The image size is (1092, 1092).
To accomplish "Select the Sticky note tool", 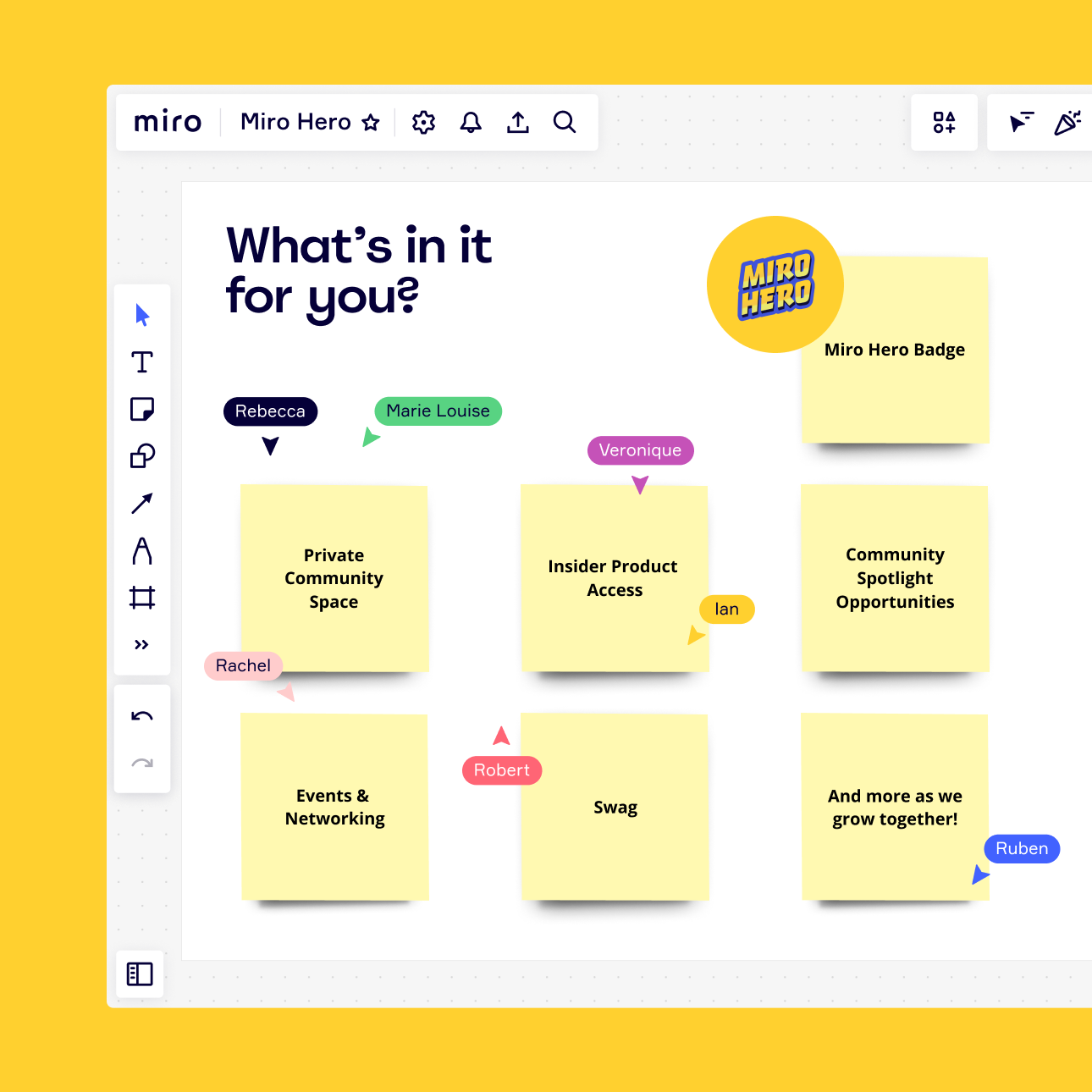I will point(142,410).
